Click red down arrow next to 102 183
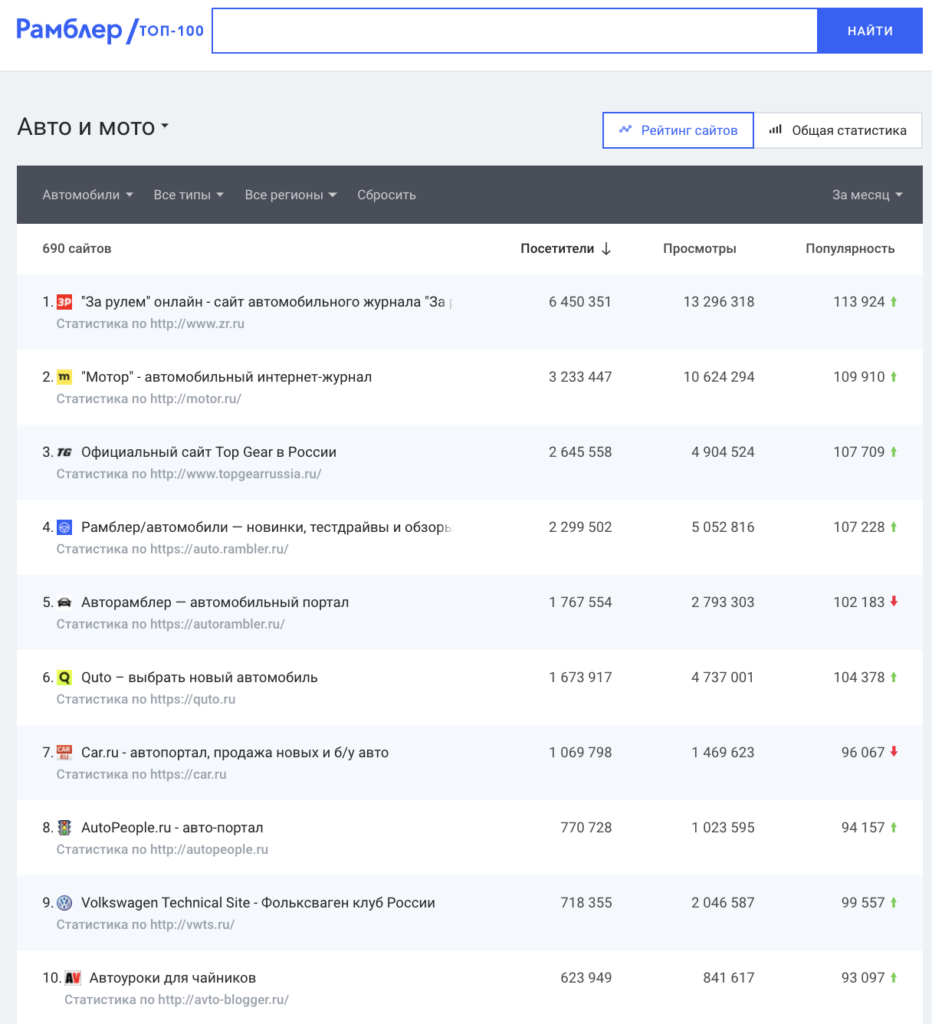Image resolution: width=932 pixels, height=1024 pixels. [x=893, y=601]
